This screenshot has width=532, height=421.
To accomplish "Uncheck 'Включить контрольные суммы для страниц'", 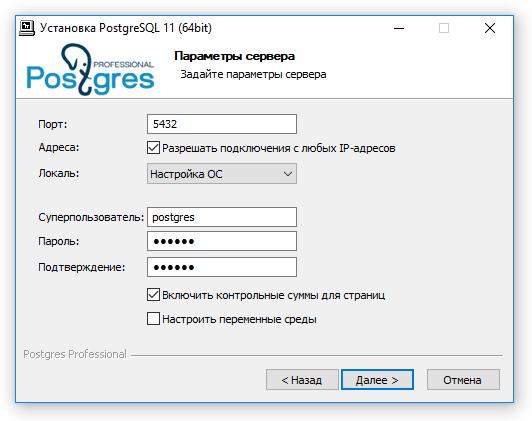I will tap(153, 295).
